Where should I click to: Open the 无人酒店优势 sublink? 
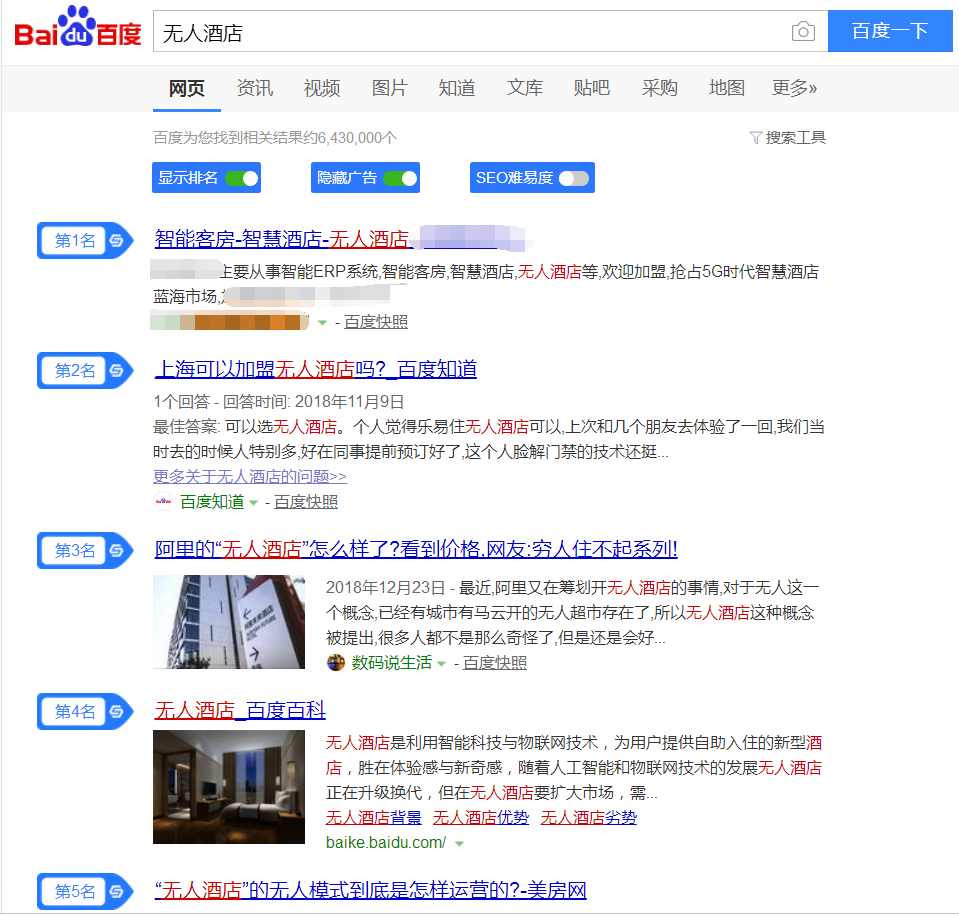click(x=481, y=817)
